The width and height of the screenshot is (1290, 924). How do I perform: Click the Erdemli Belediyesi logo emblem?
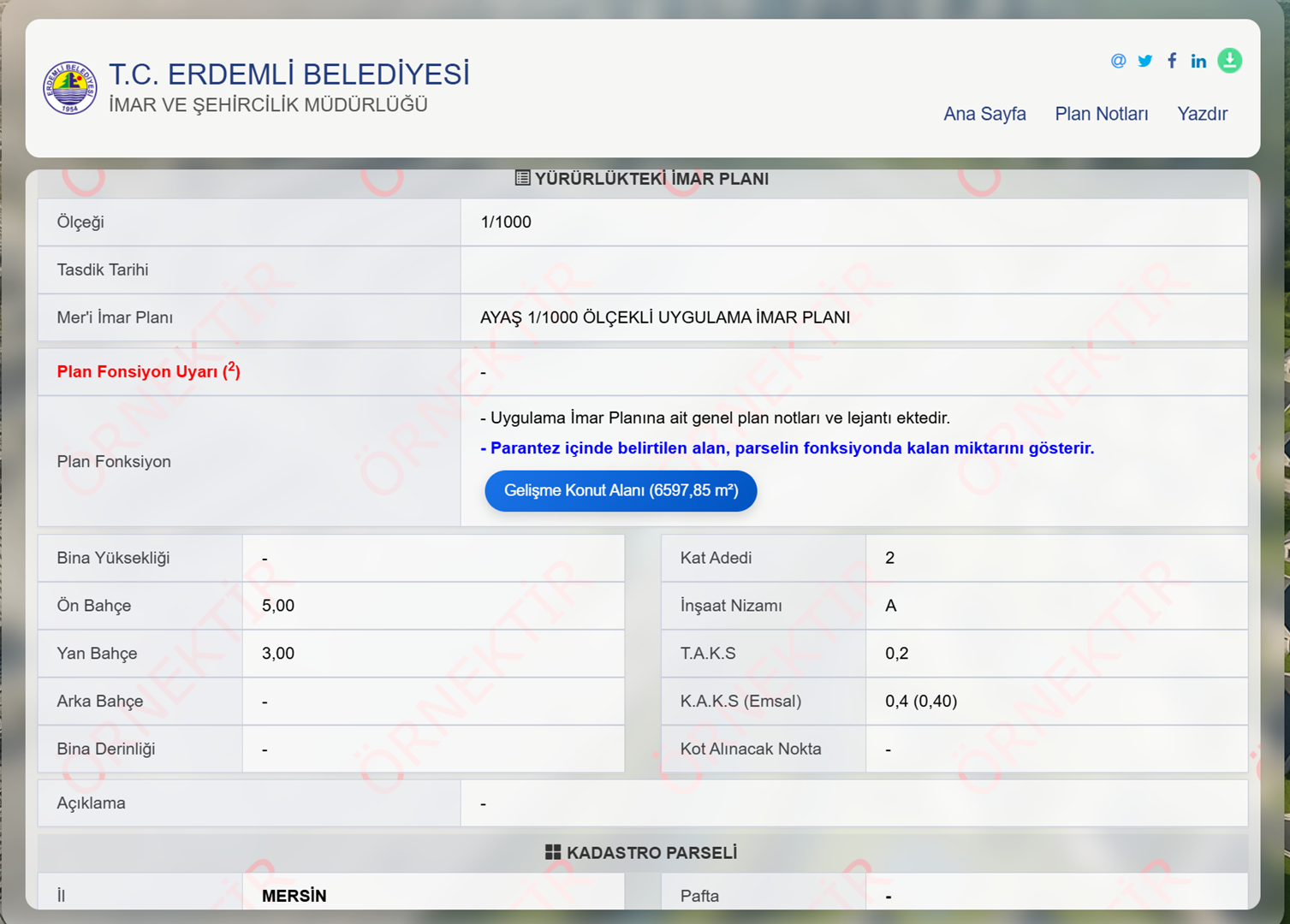tap(70, 87)
